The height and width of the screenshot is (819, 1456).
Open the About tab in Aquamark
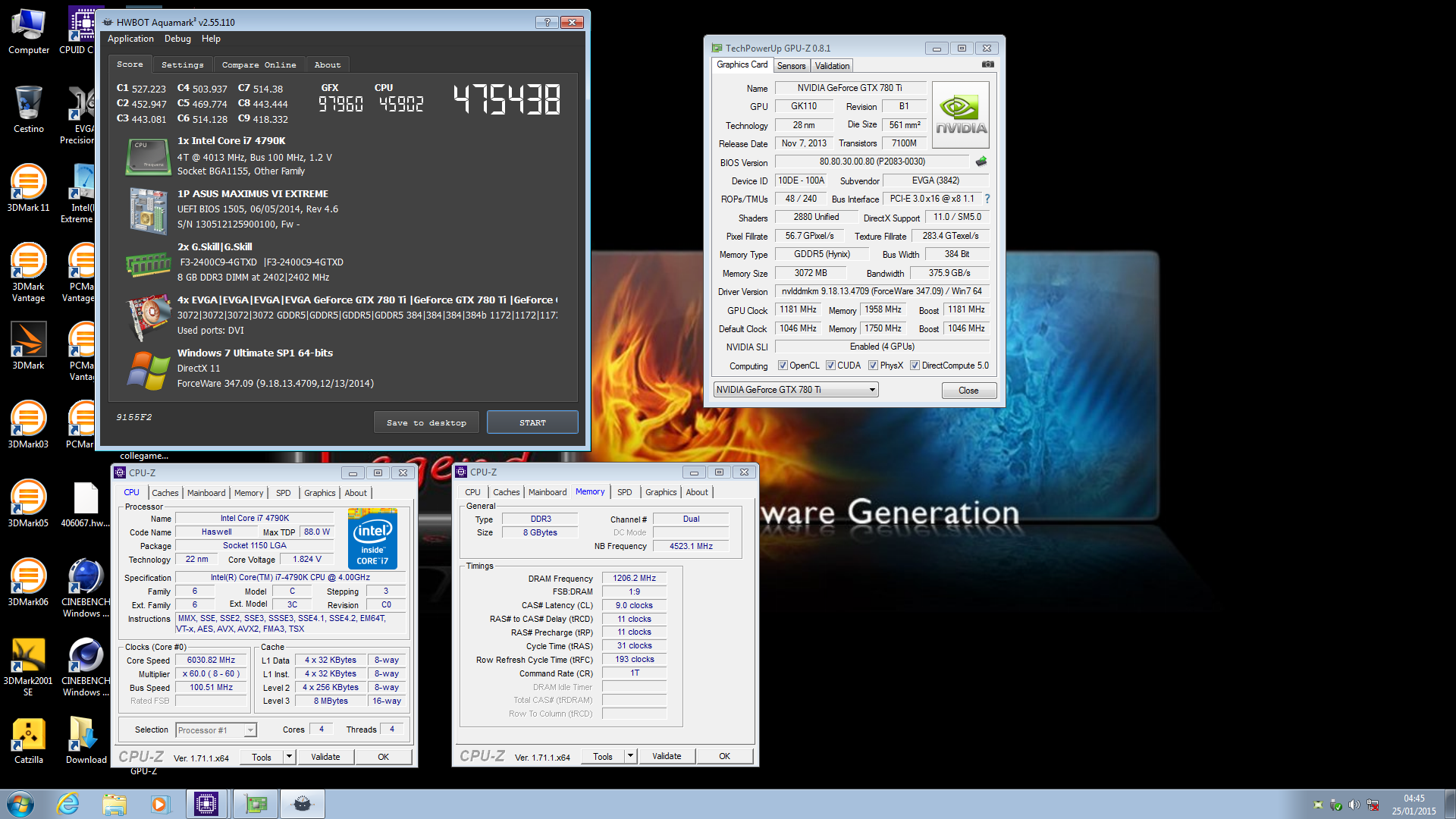point(328,65)
